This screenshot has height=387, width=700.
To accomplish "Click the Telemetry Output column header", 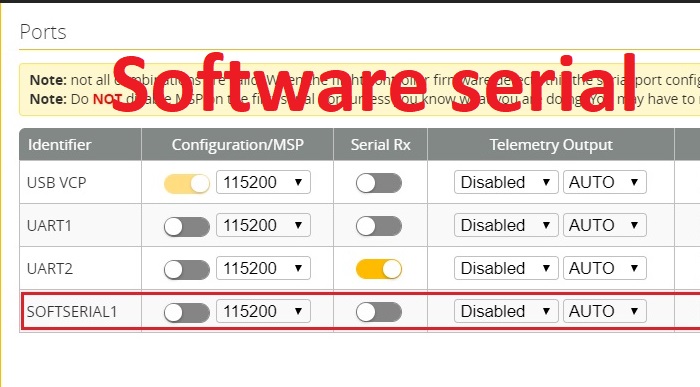I will coord(551,145).
